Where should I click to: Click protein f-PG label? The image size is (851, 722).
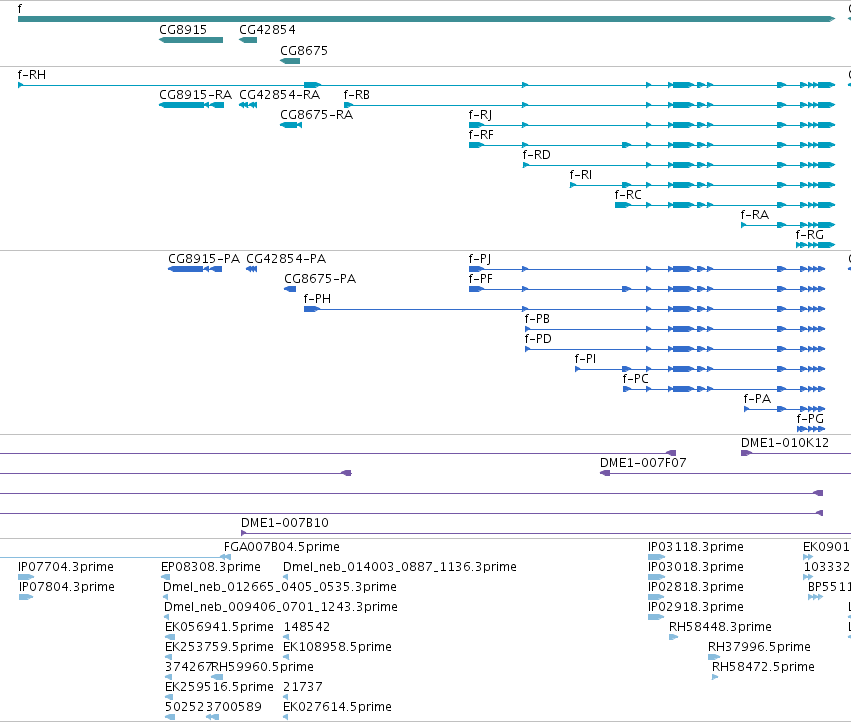[810, 419]
